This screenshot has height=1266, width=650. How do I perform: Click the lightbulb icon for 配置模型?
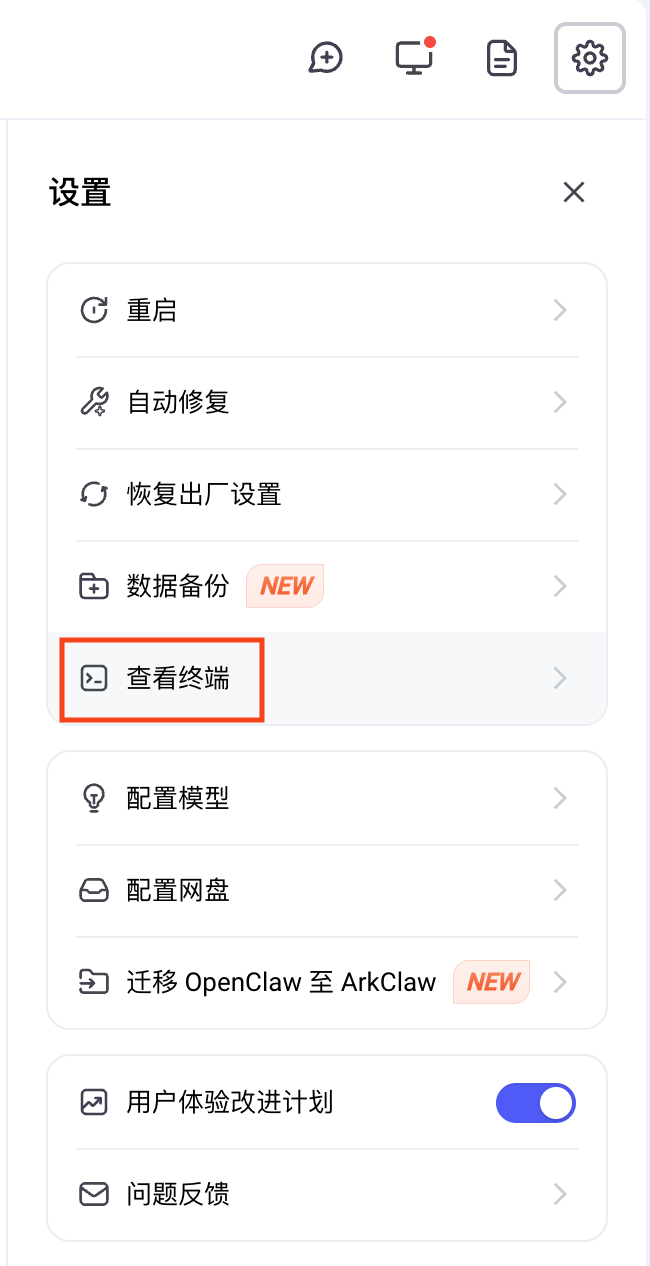point(94,798)
